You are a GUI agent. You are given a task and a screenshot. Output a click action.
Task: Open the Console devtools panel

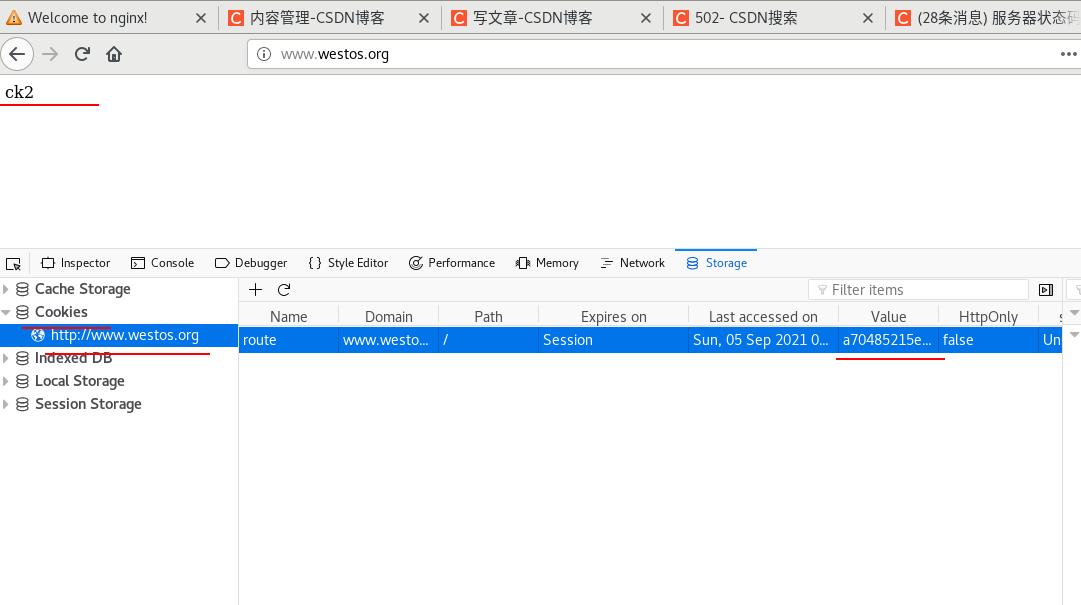(x=162, y=263)
